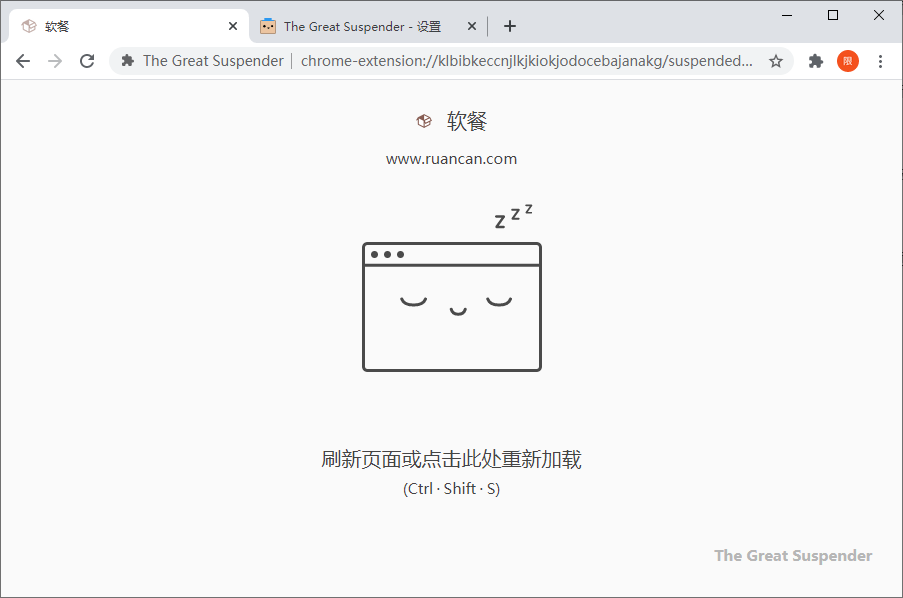Click the grayed-out forward arrow
The image size is (903, 598).
click(x=55, y=61)
